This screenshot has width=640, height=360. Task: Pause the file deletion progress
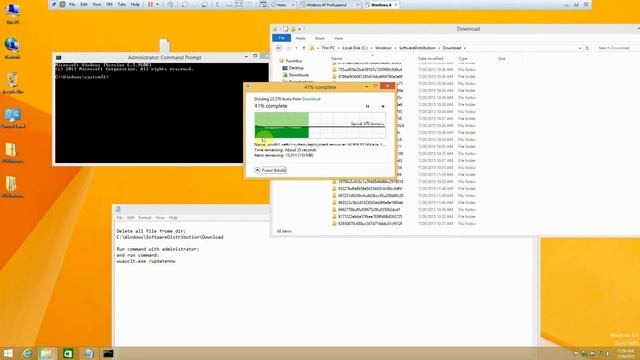[367, 106]
